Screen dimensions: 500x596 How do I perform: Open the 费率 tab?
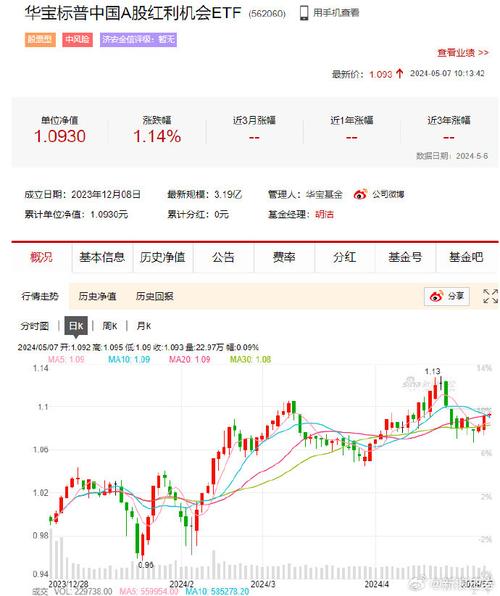284,257
